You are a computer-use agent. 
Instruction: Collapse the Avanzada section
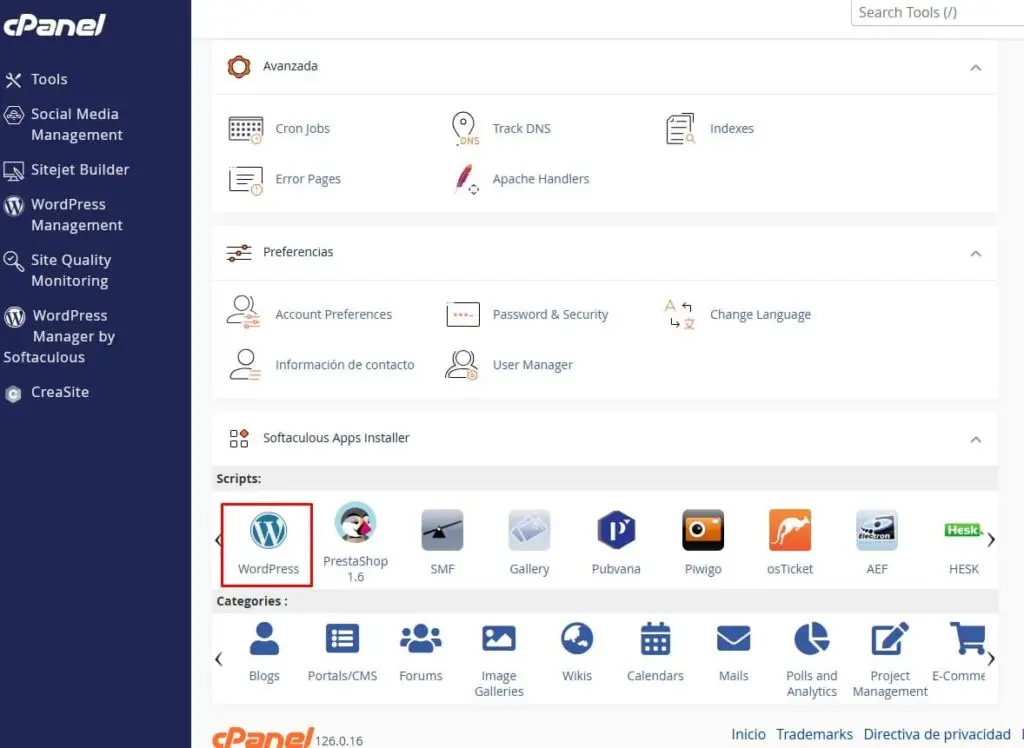point(975,68)
